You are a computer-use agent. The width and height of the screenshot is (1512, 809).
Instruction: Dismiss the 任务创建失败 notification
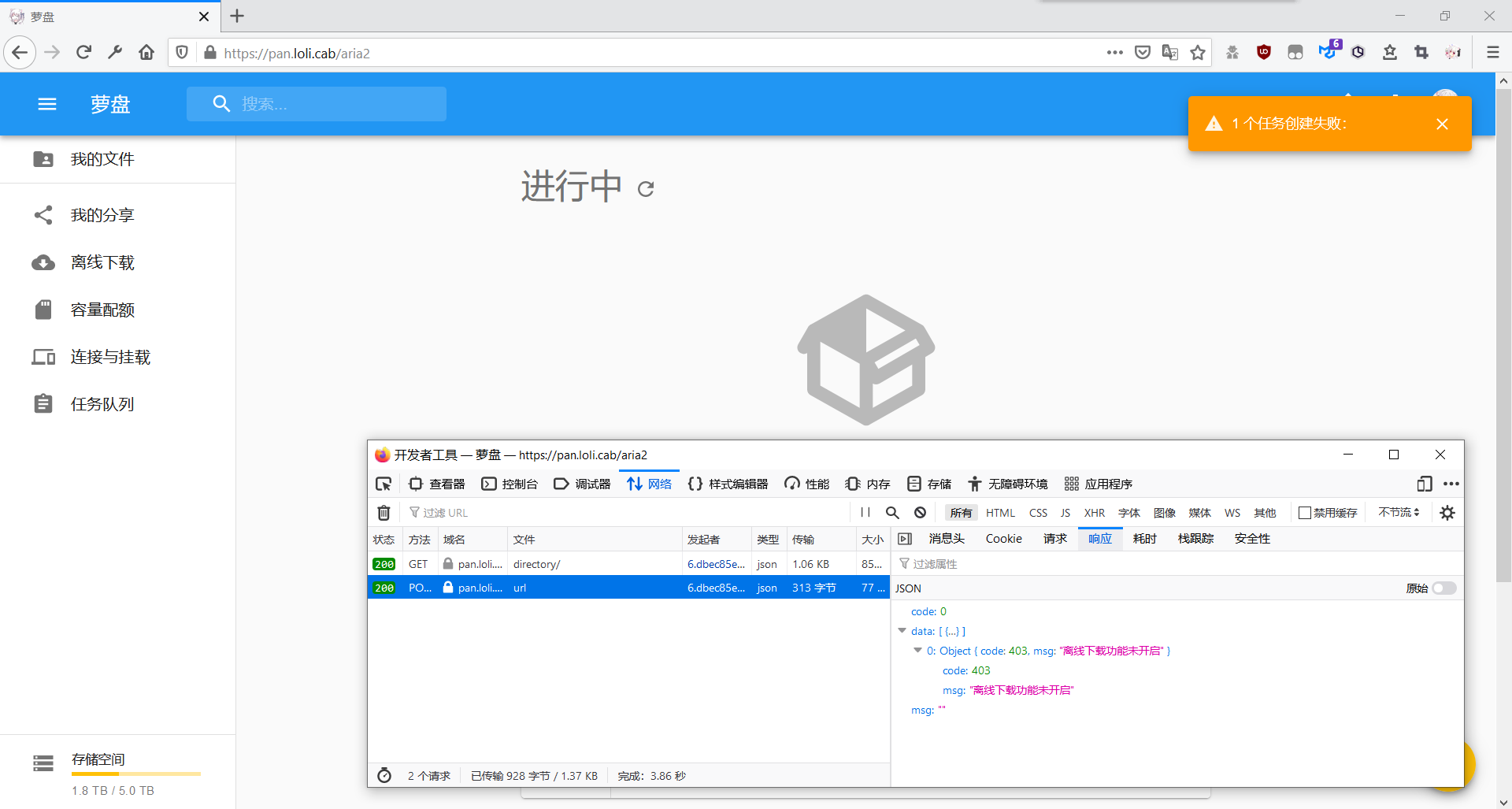1442,124
